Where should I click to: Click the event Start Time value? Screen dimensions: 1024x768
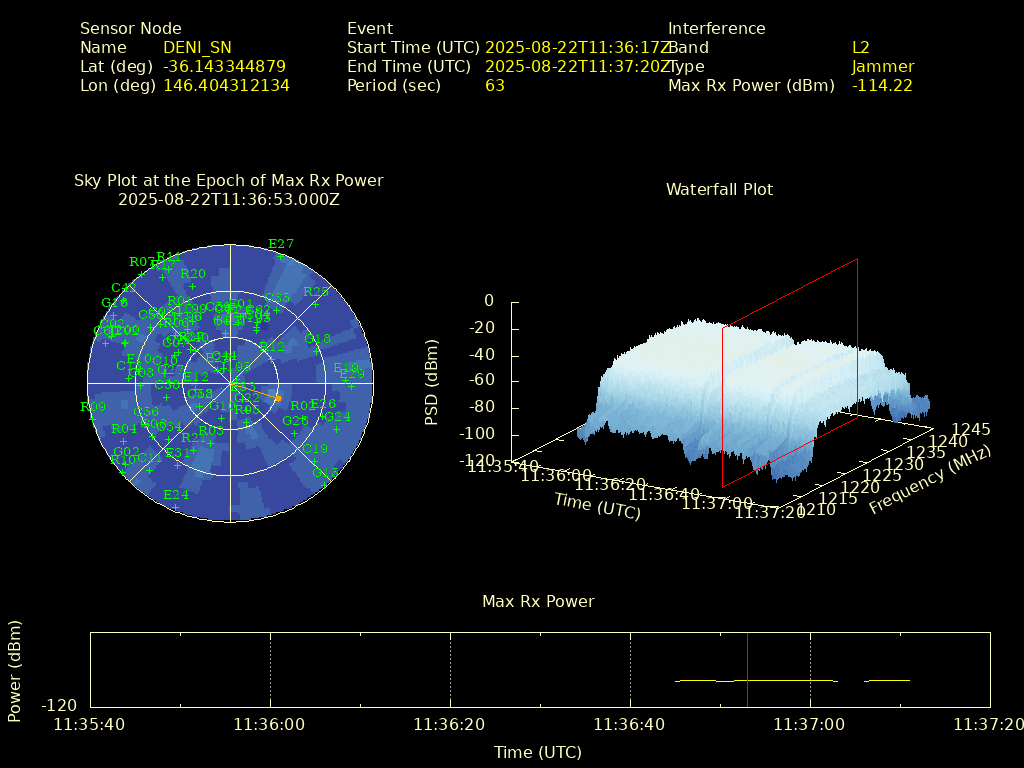(578, 48)
